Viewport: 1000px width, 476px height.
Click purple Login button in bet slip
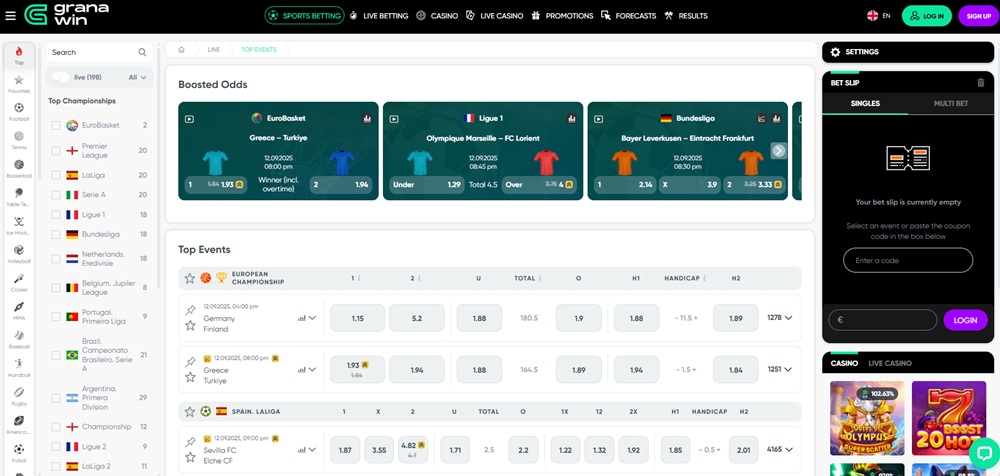[x=965, y=320]
